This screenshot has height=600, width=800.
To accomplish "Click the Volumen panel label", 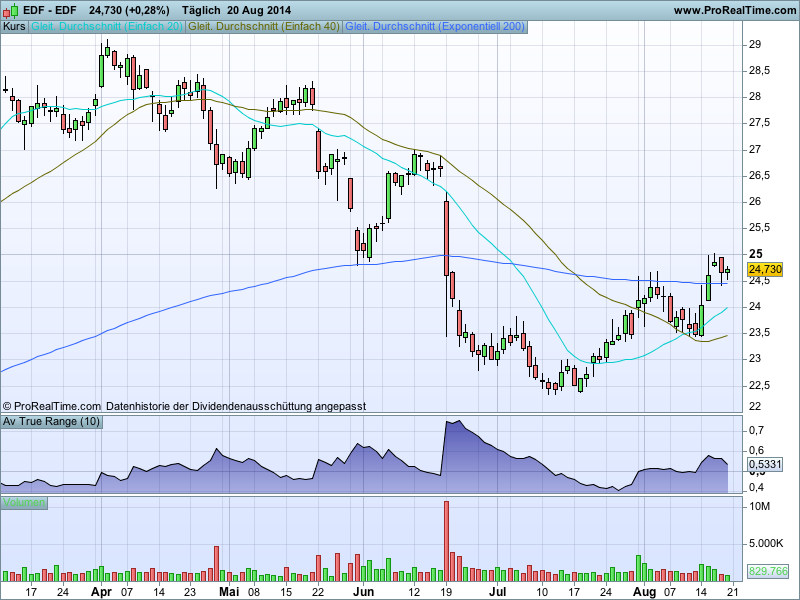I will tap(24, 503).
